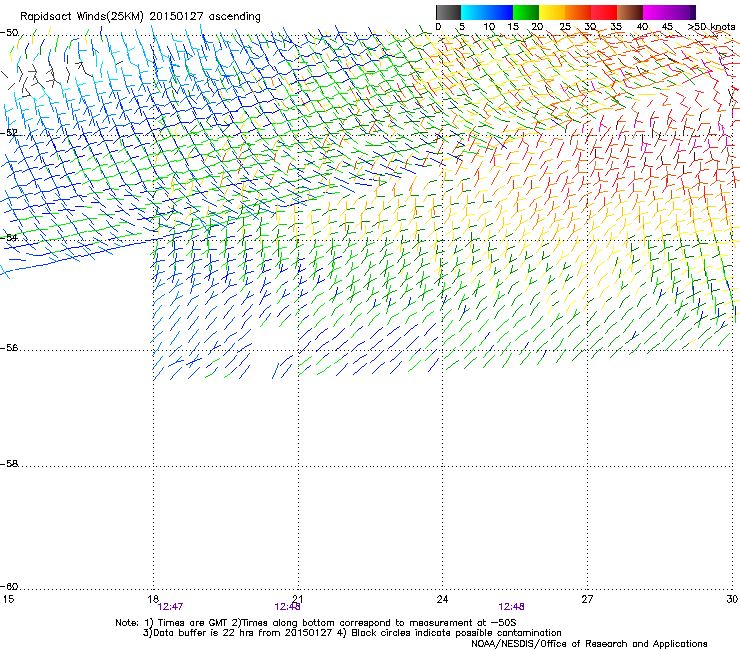Screen dimensions: 740x650
Task: Click the purple 12:48 time near longitude 25
Action: click(512, 607)
